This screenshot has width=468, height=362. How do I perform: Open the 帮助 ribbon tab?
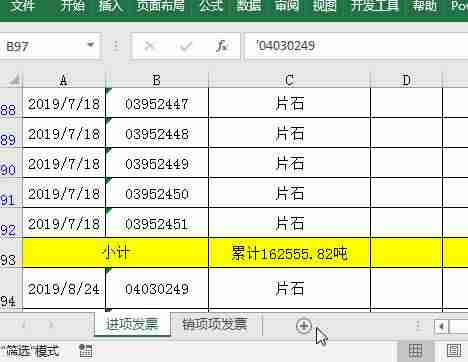(424, 6)
